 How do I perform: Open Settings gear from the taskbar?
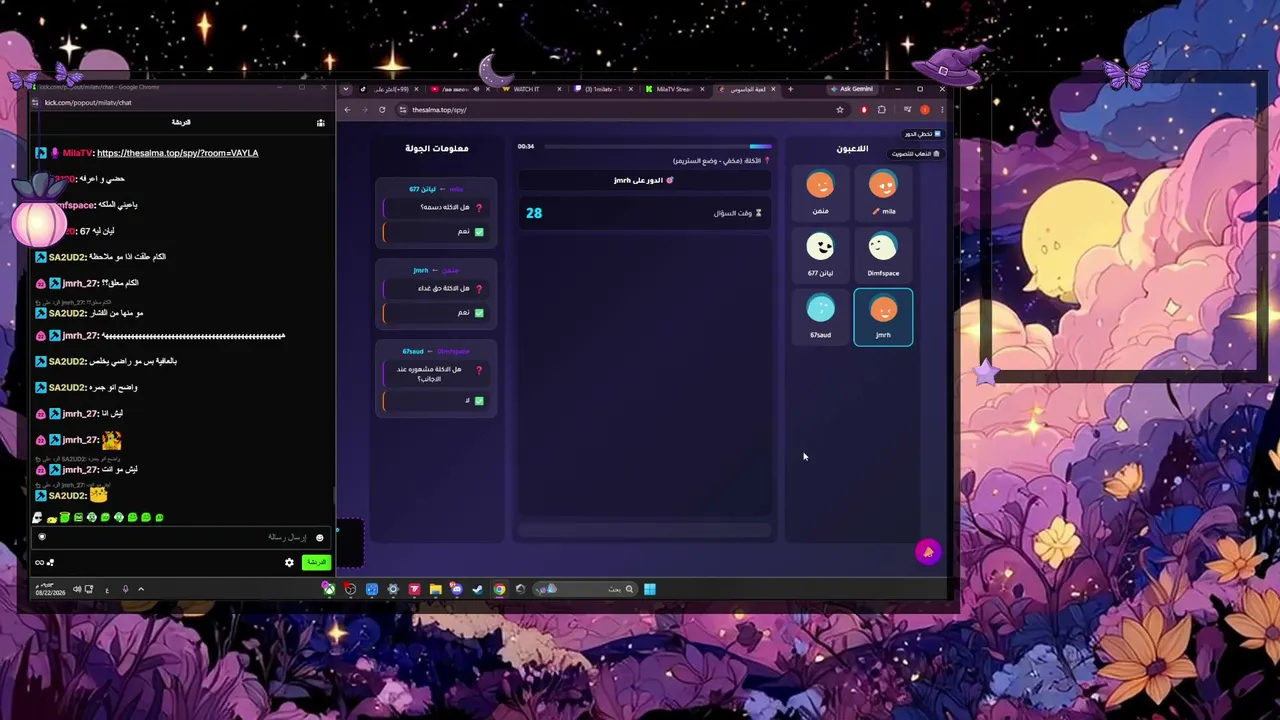coord(393,589)
